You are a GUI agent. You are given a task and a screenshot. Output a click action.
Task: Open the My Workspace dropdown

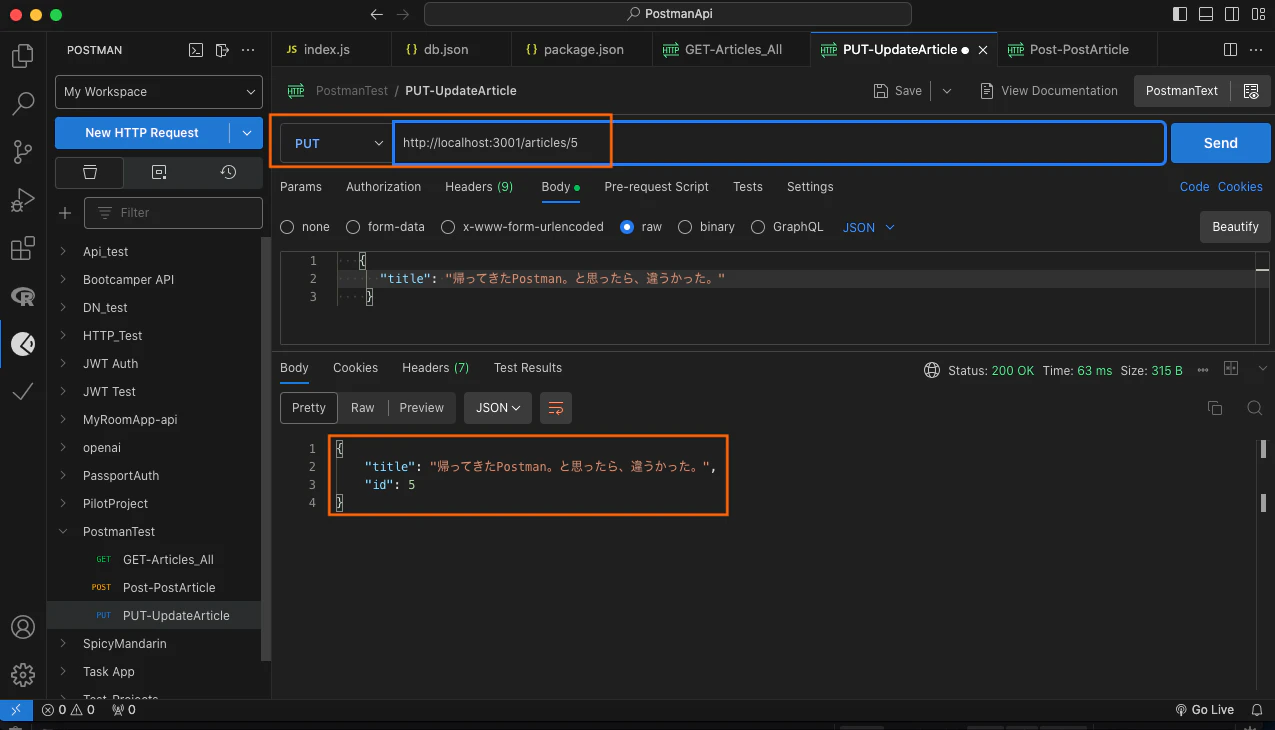(159, 92)
